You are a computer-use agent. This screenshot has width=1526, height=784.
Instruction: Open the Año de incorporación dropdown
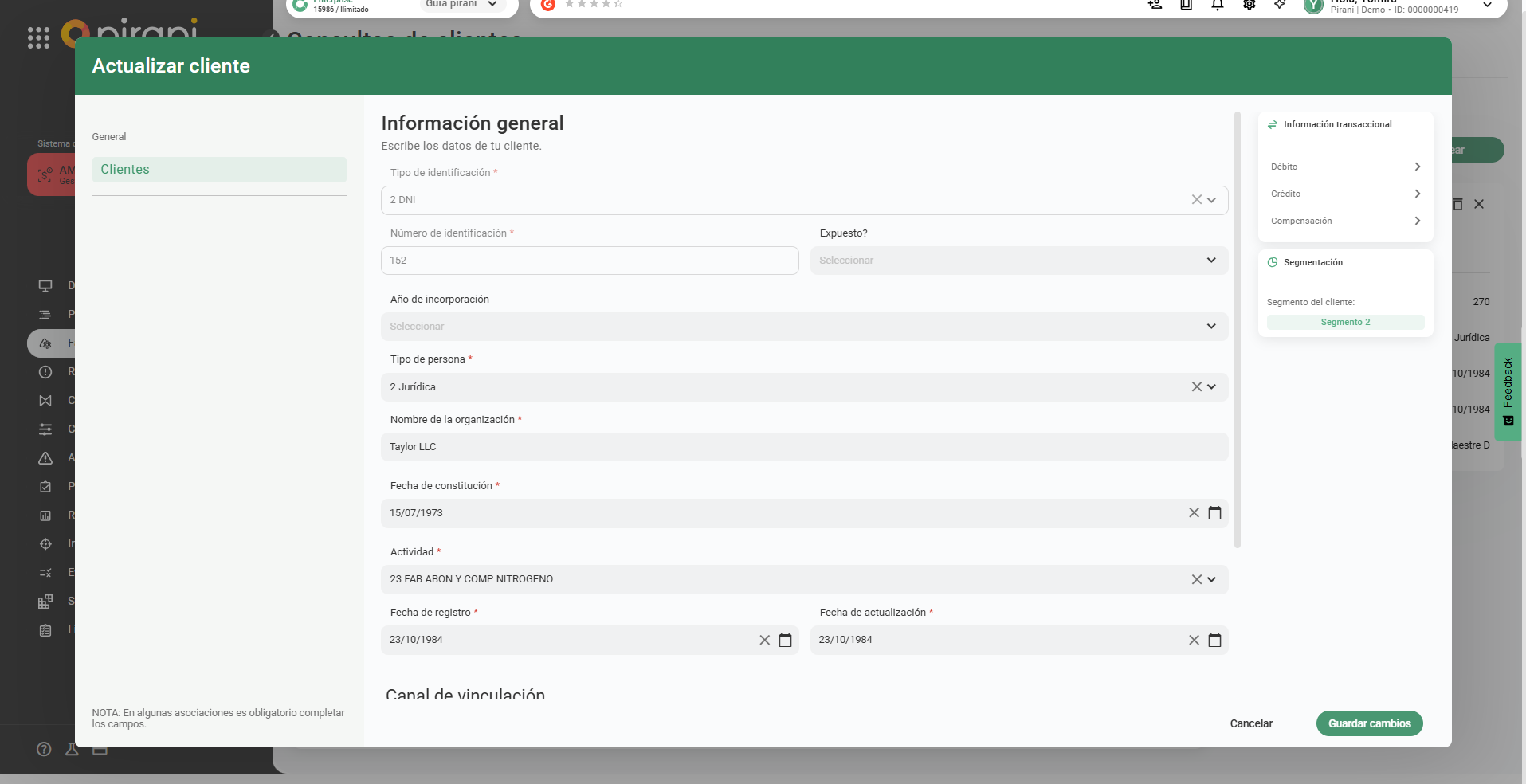coord(1211,327)
